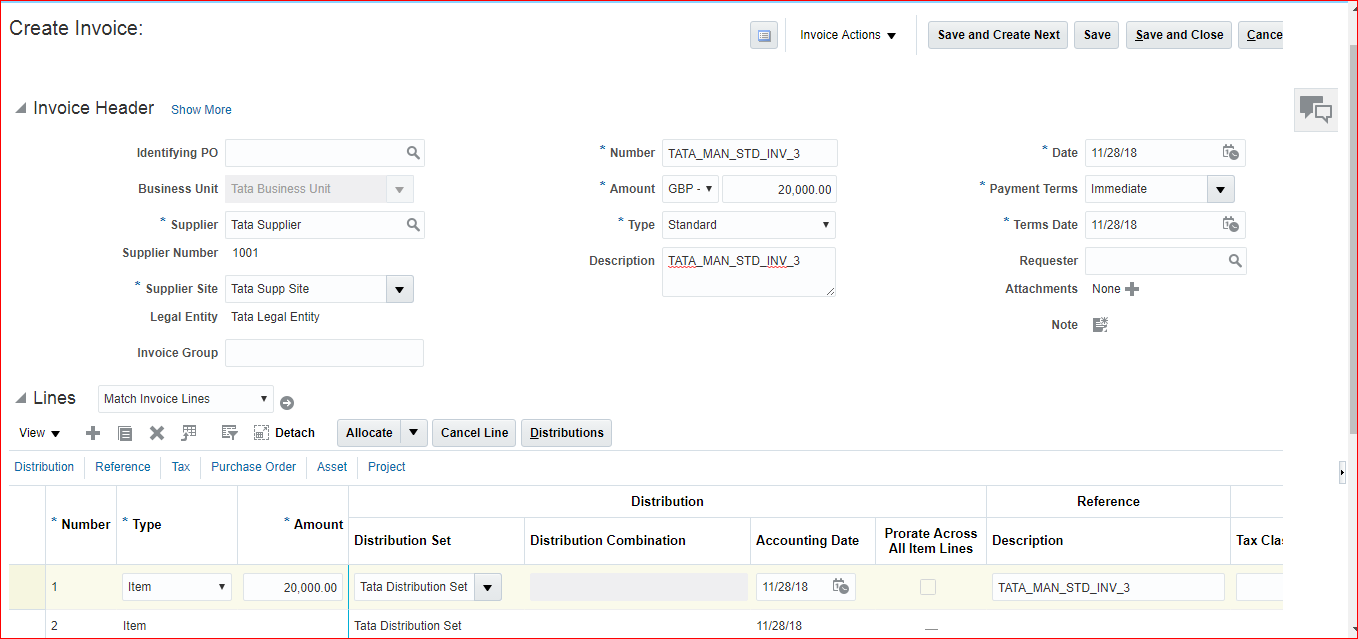
Task: Click the Note create icon
Action: (x=1100, y=325)
